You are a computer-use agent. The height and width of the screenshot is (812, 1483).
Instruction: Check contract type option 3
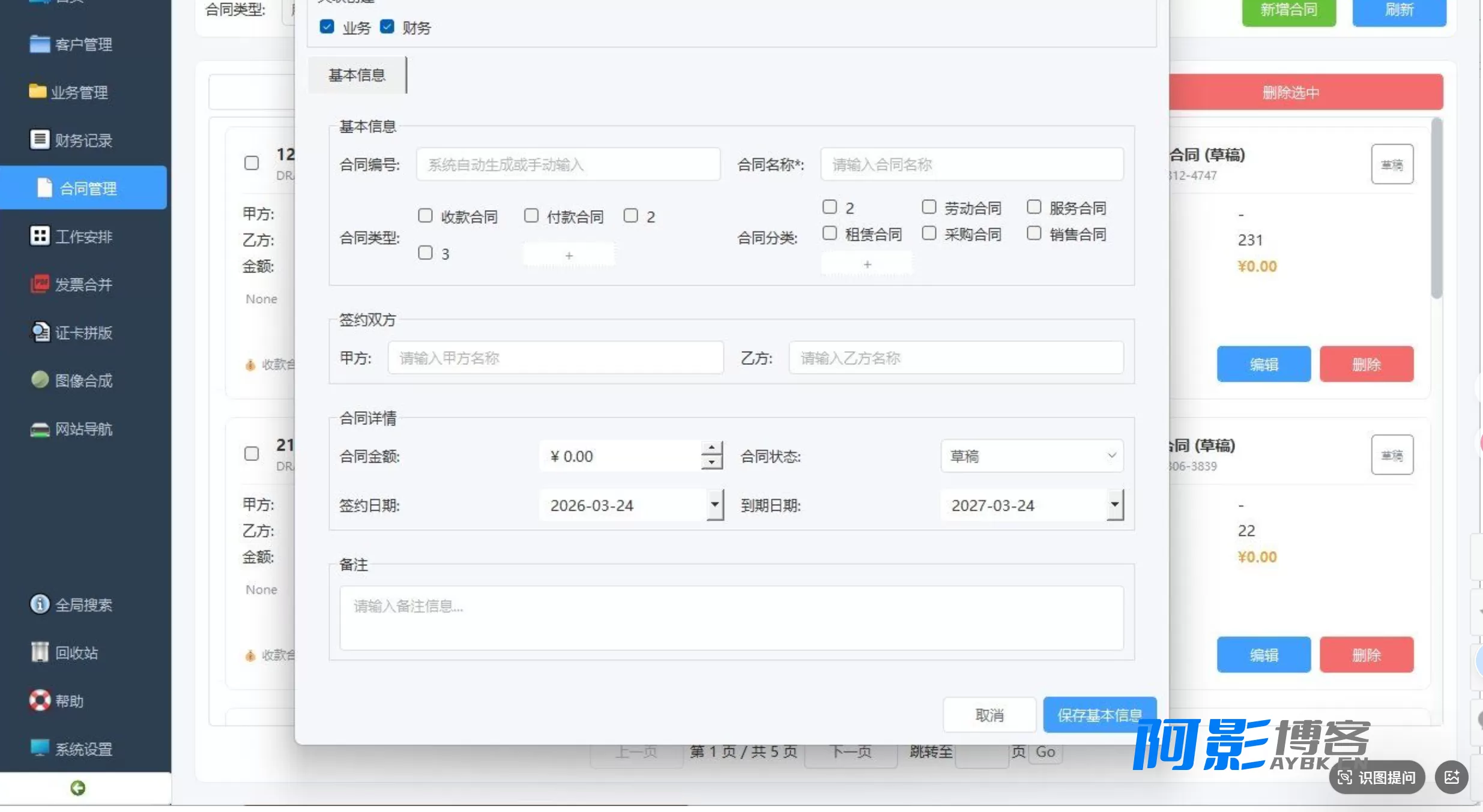(425, 253)
